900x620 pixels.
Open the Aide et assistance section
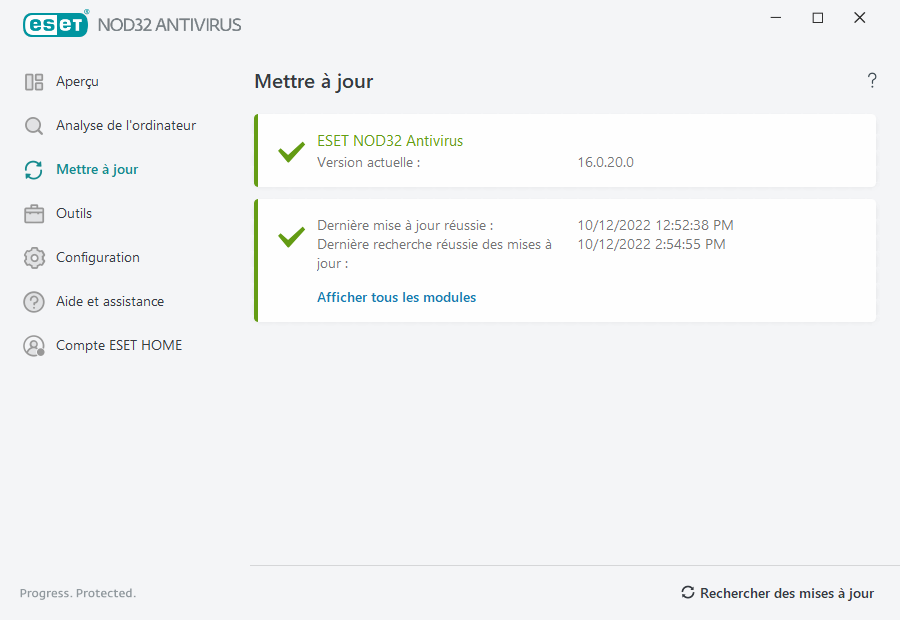(109, 302)
